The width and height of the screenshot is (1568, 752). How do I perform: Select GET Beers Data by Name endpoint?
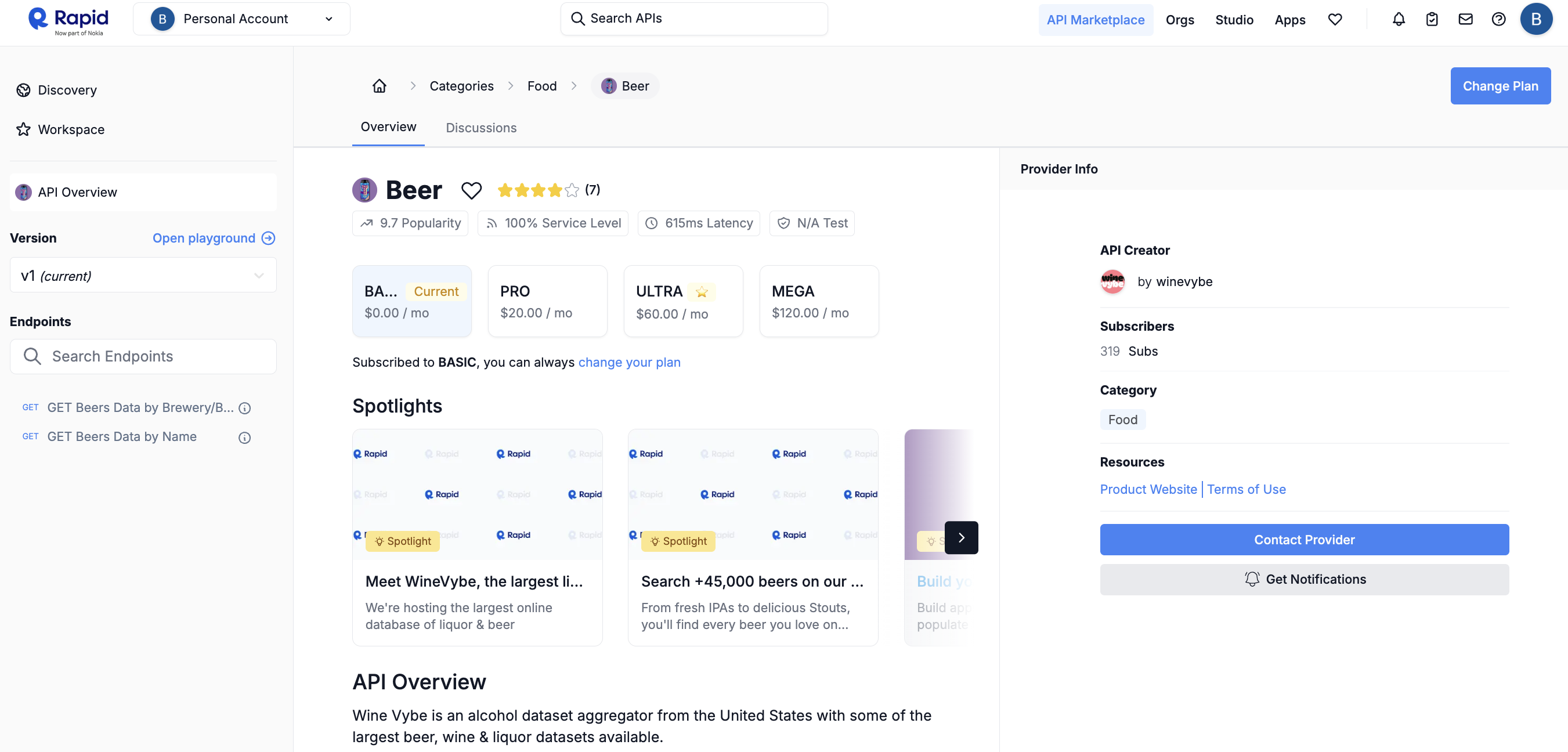point(122,437)
